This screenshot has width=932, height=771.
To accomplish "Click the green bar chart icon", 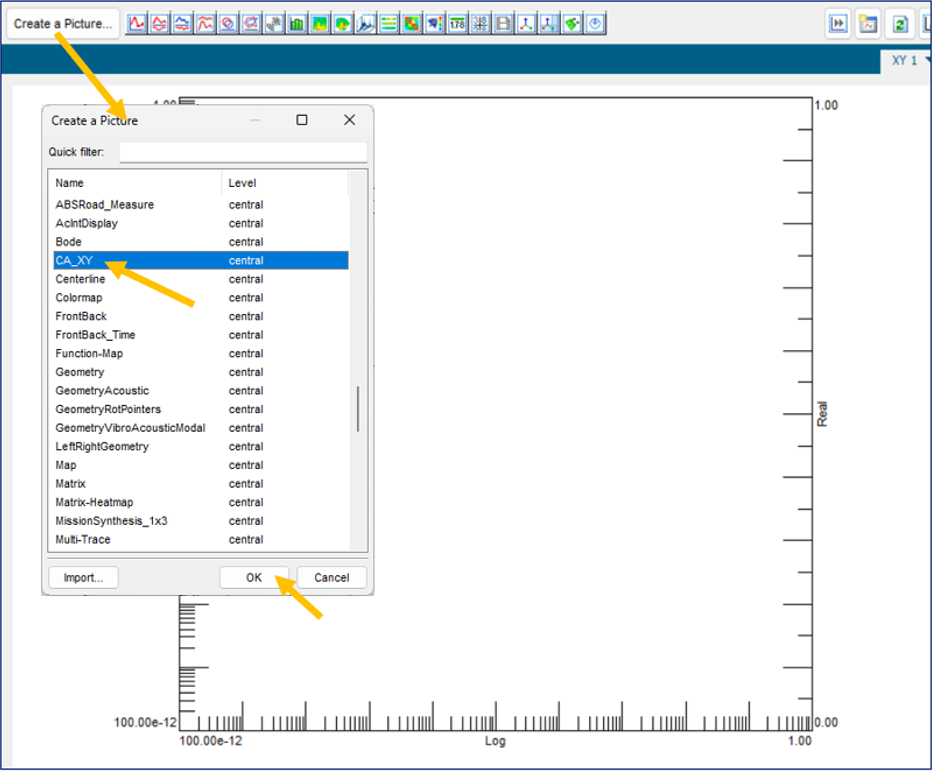I will click(x=297, y=24).
